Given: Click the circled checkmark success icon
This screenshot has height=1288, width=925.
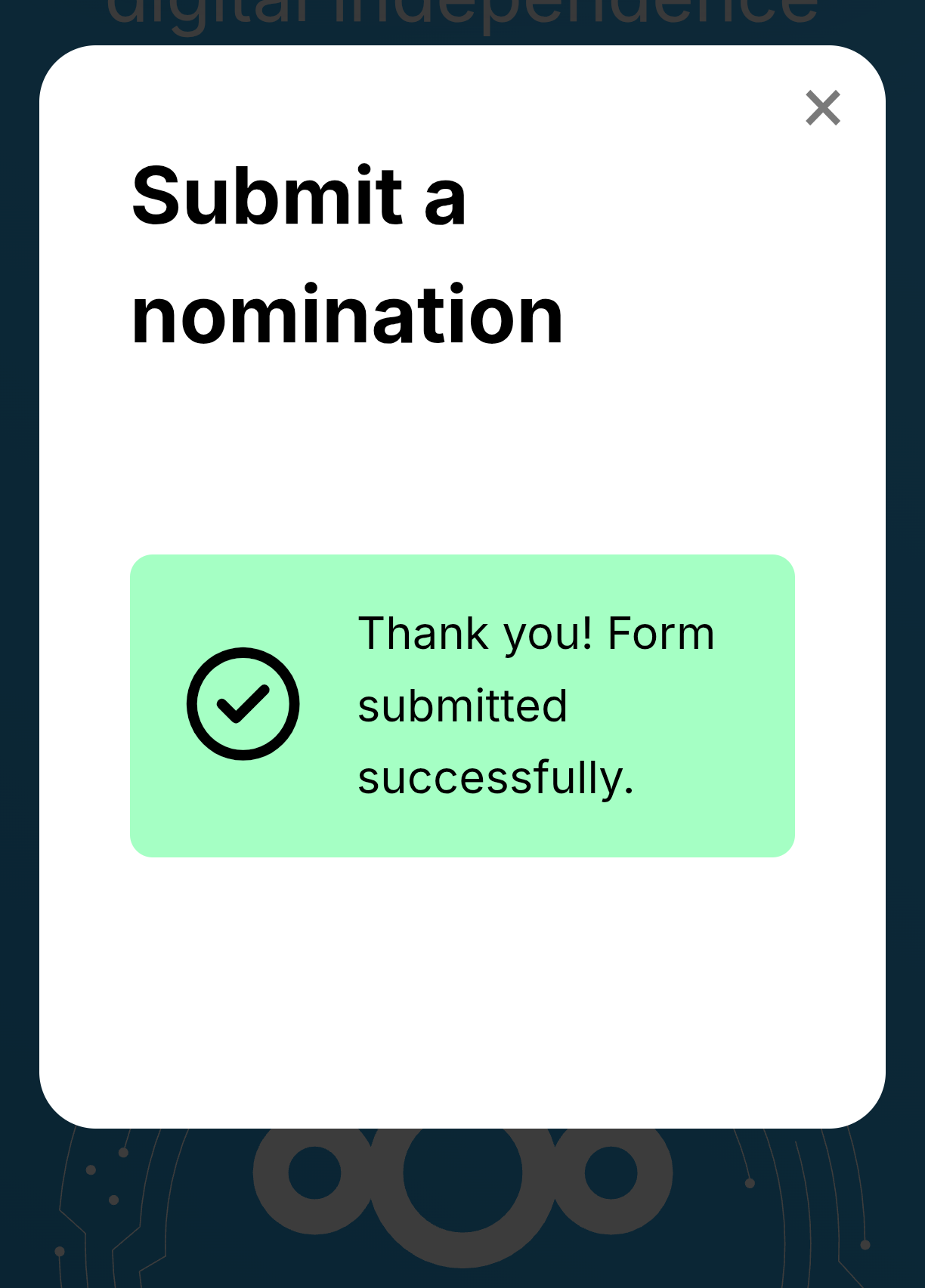Looking at the screenshot, I should pos(243,704).
